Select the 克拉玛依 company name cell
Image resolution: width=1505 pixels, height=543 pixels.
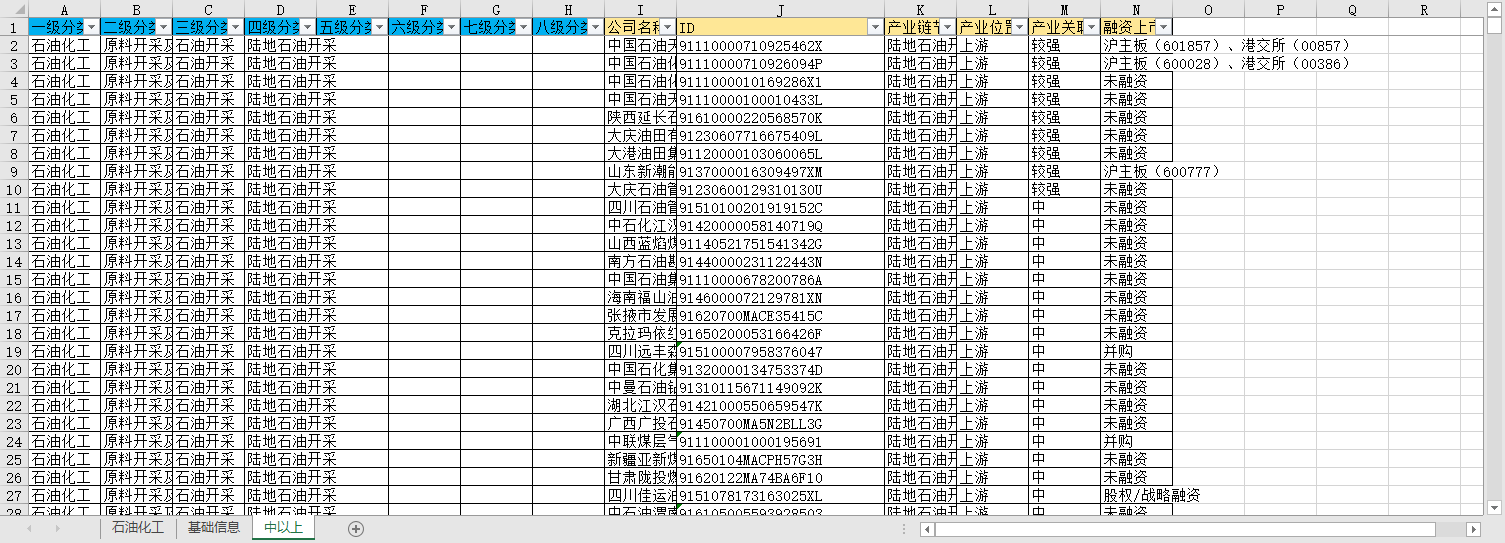640,334
